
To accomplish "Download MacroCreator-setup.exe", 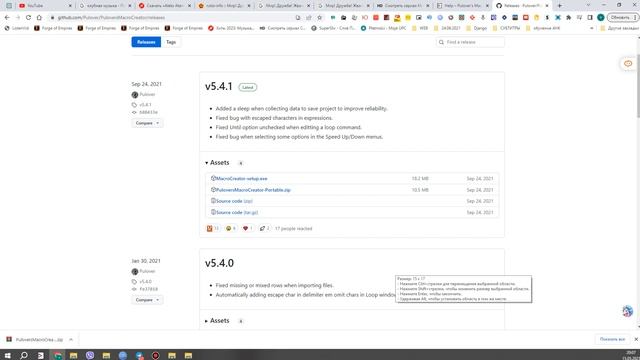I will coord(241,179).
